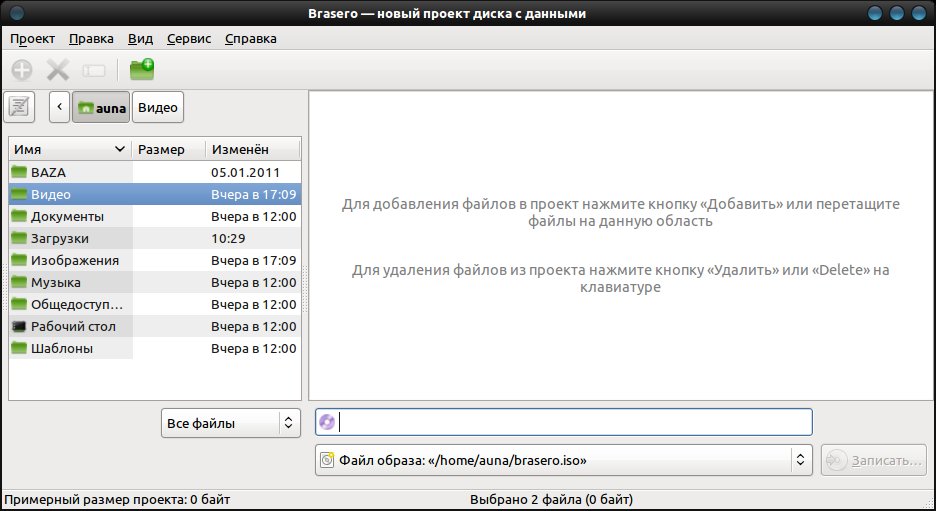
Task: Click the Remove files X icon
Action: tap(58, 70)
